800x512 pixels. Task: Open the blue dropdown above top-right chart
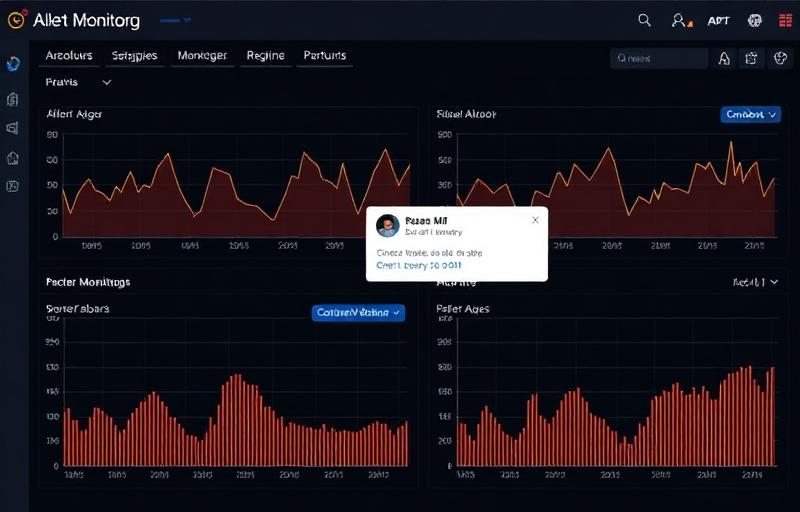(750, 115)
